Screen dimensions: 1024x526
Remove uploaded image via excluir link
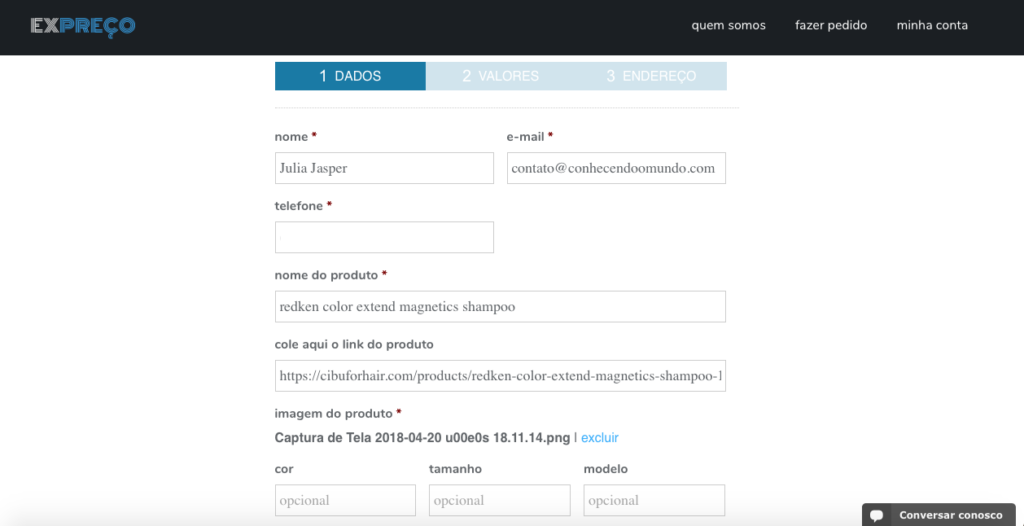600,438
